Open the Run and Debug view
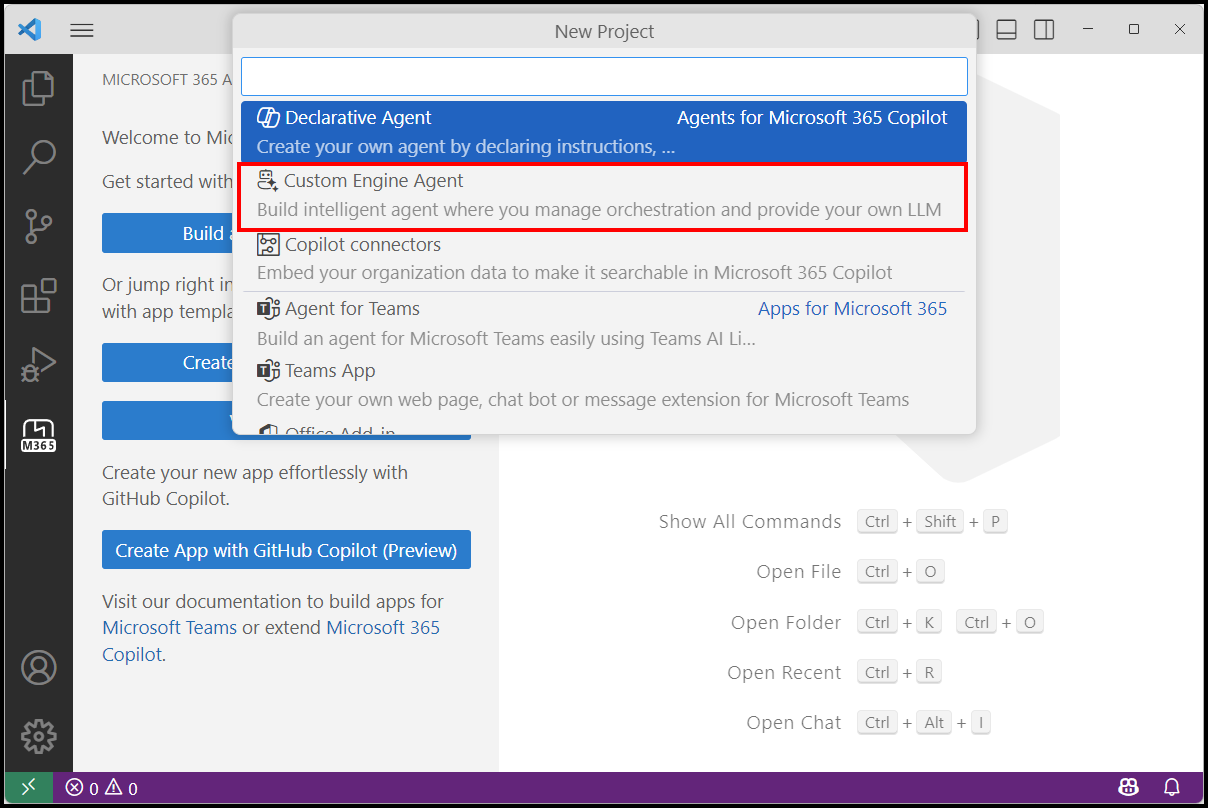Image resolution: width=1208 pixels, height=808 pixels. 38,364
